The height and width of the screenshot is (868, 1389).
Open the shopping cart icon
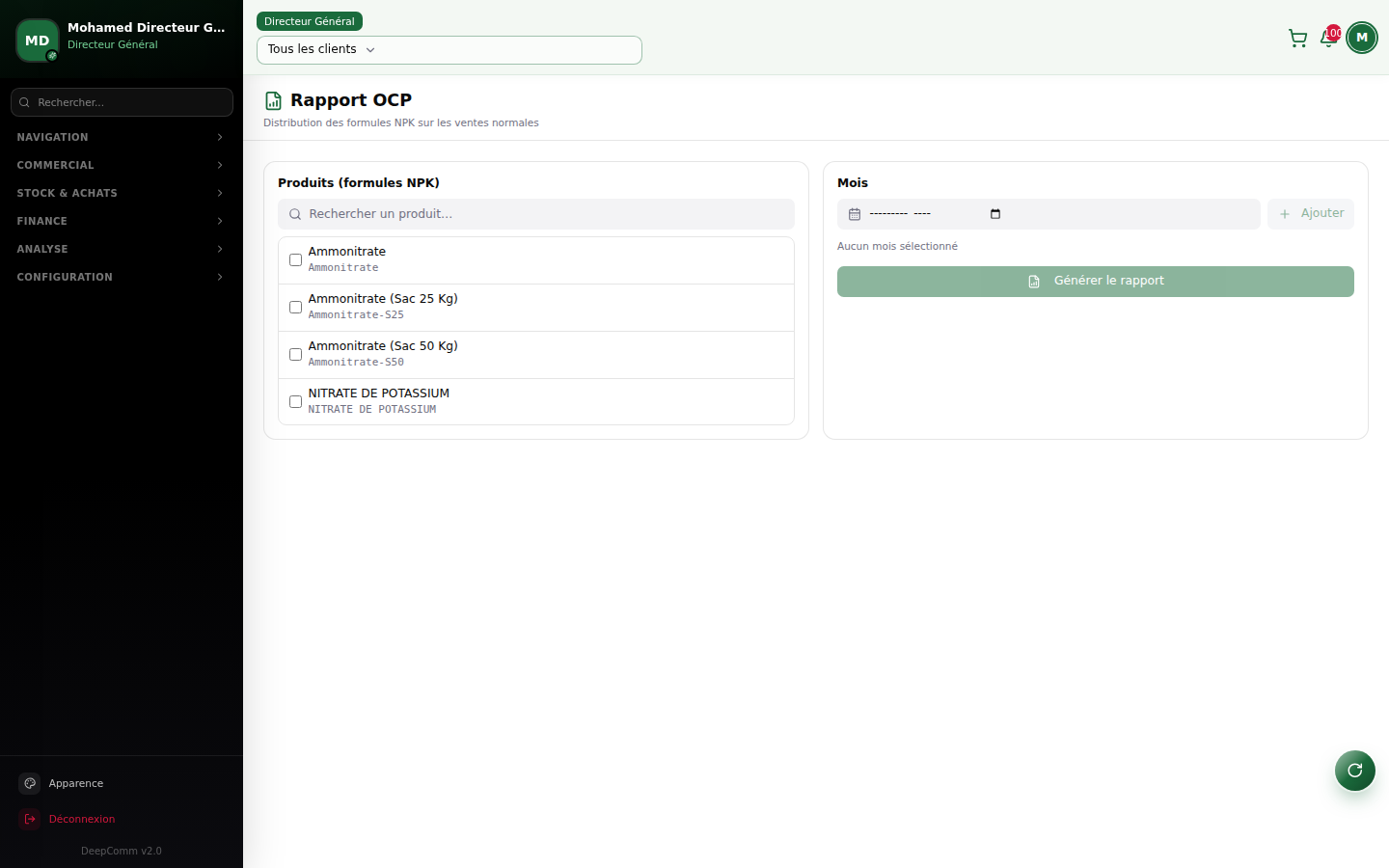point(1297,39)
